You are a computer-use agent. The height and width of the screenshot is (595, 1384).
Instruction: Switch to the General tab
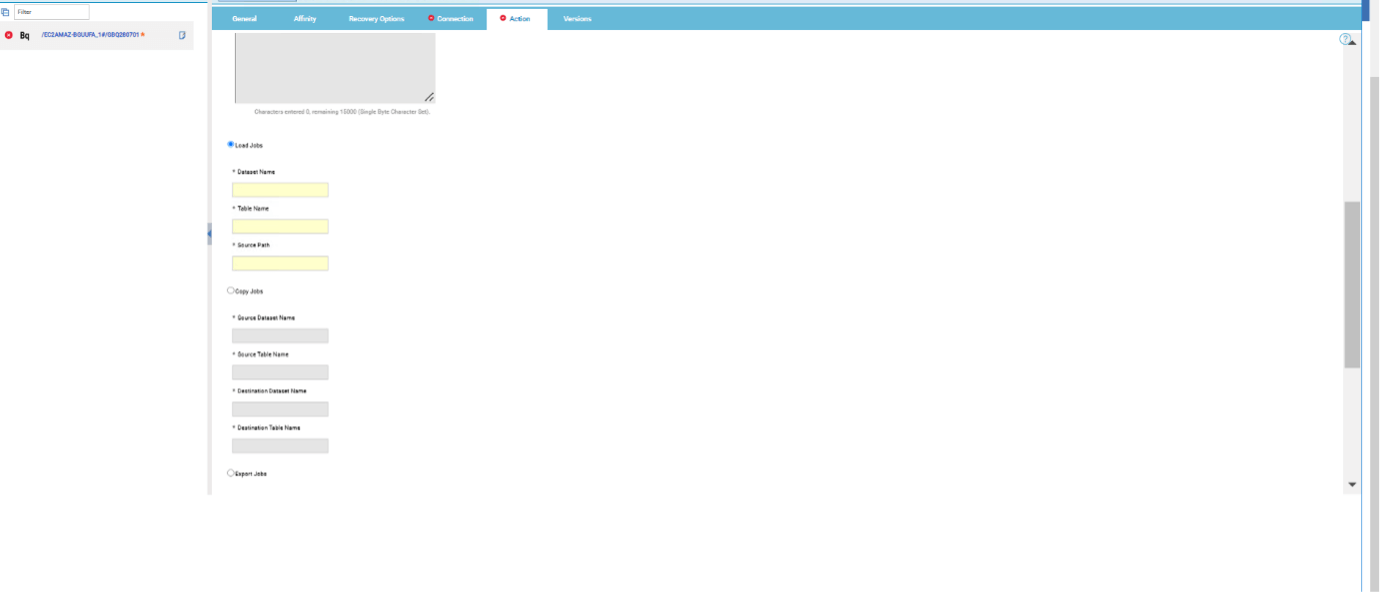pyautogui.click(x=244, y=19)
